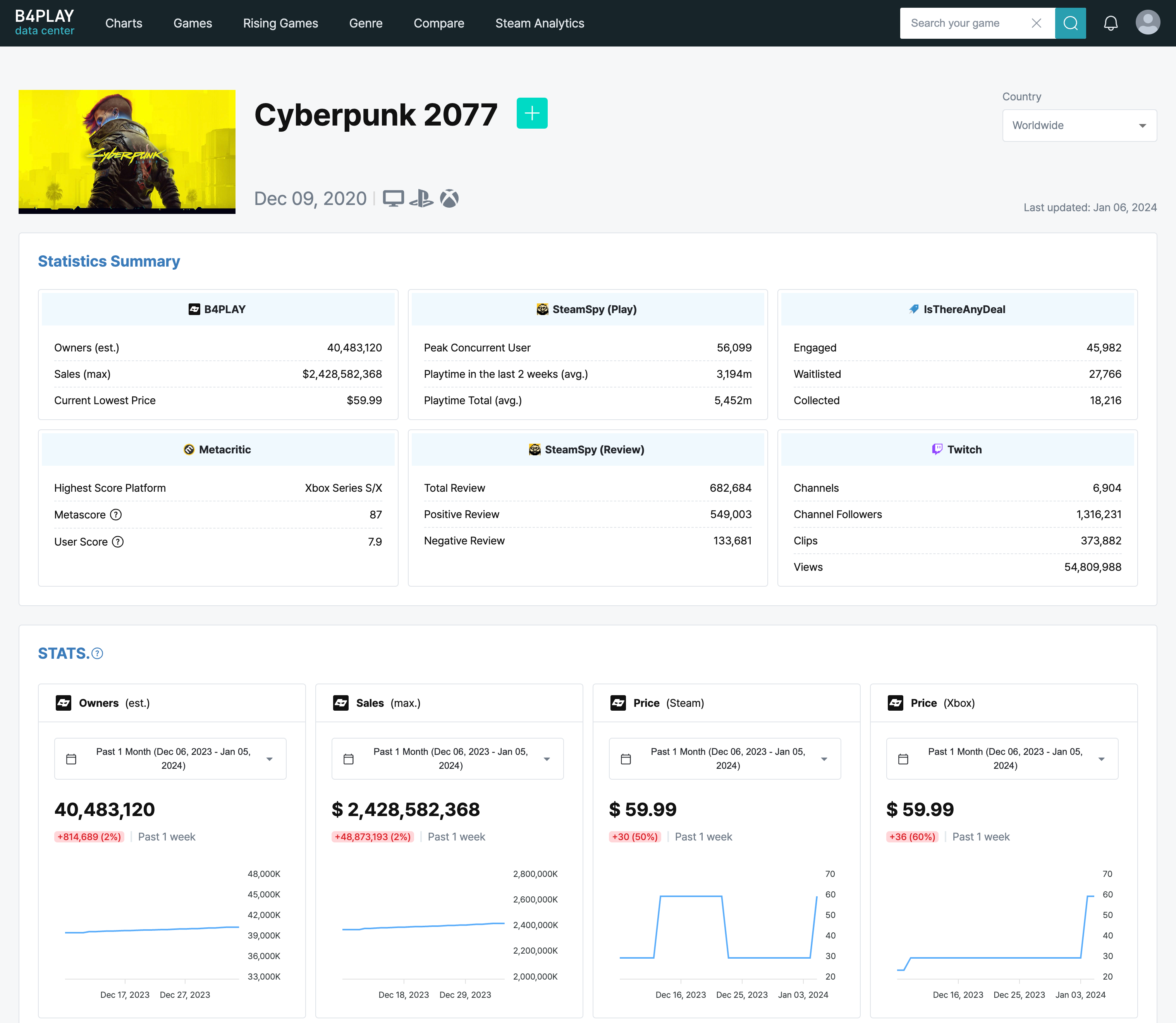Click calendar icon in Sales date selector
Image resolution: width=1176 pixels, height=1023 pixels.
(x=349, y=759)
